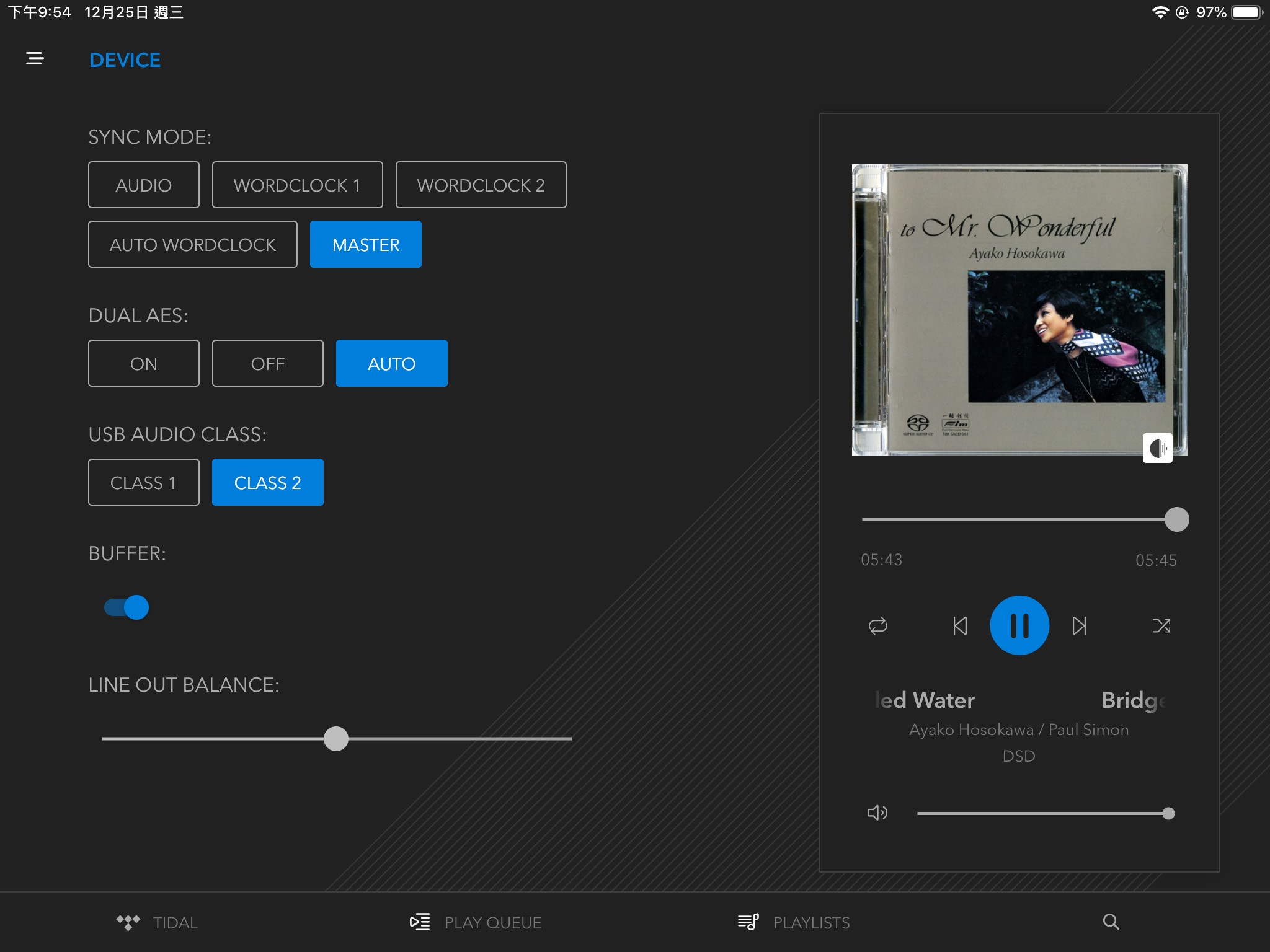Tap the audio waveform badge on album art

coord(1158,447)
